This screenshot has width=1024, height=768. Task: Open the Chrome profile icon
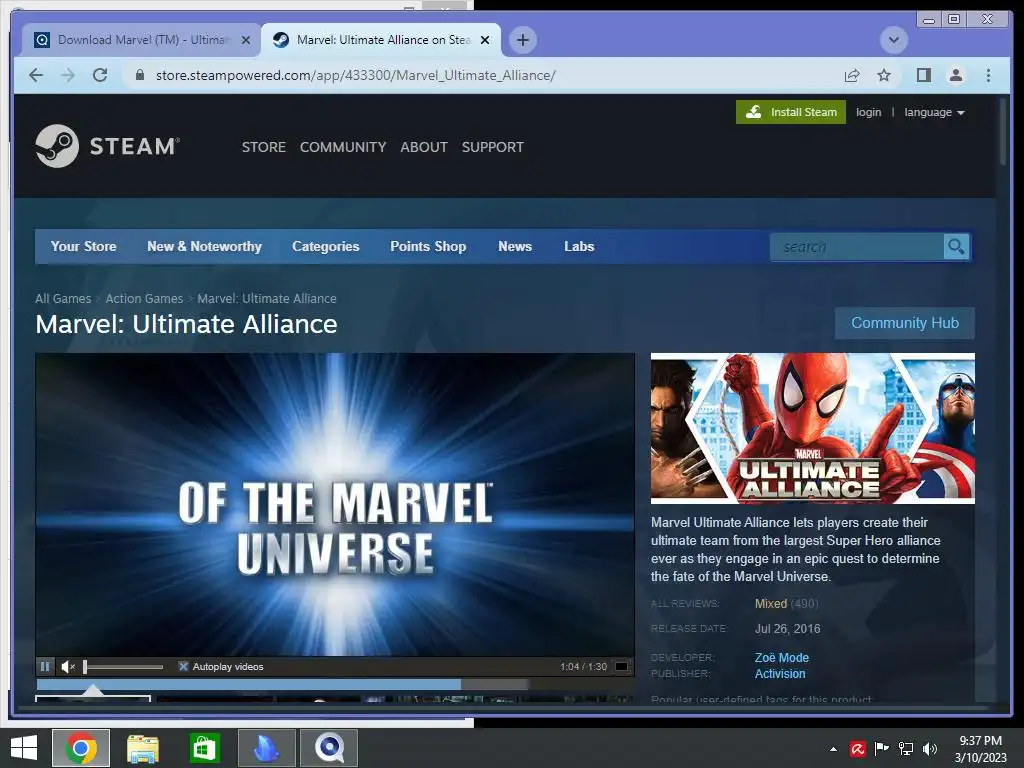[x=955, y=75]
